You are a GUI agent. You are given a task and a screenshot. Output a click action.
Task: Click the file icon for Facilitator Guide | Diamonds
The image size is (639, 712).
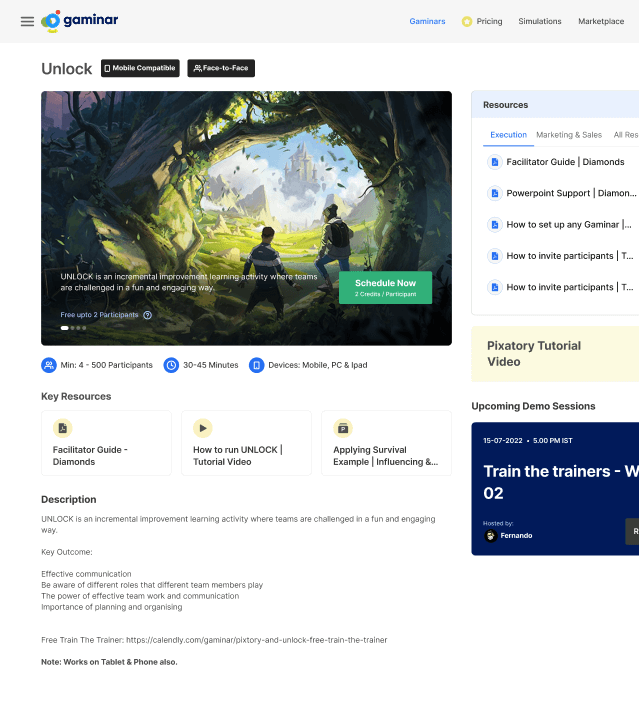(495, 162)
